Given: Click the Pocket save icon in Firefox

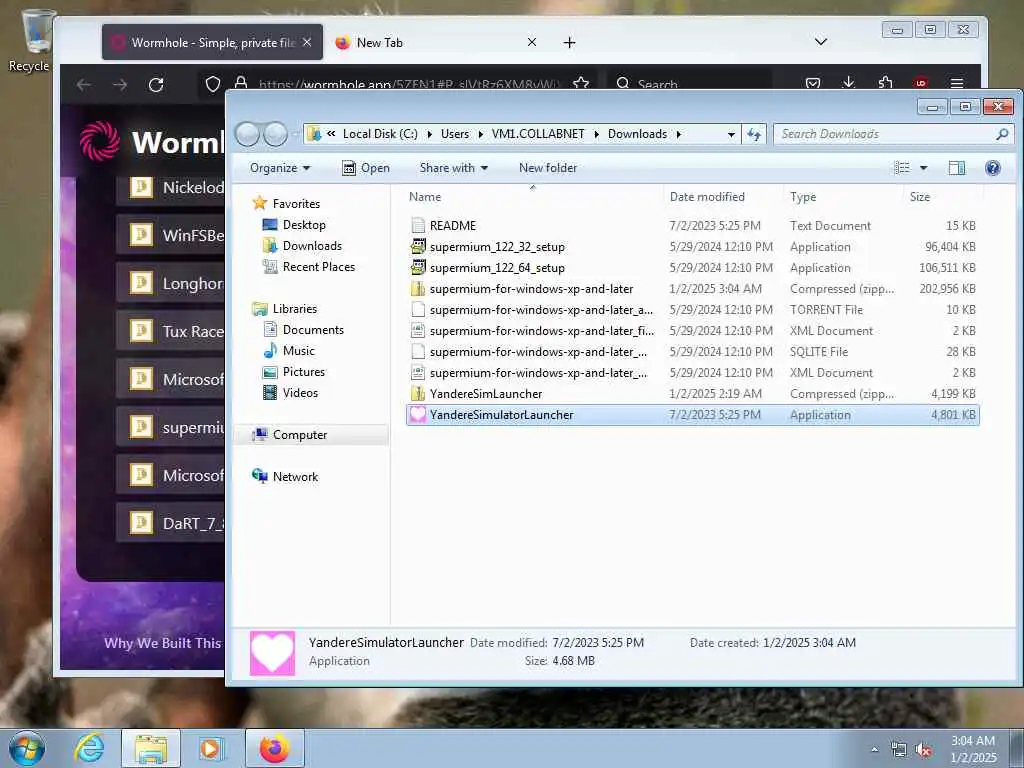Looking at the screenshot, I should [x=812, y=84].
